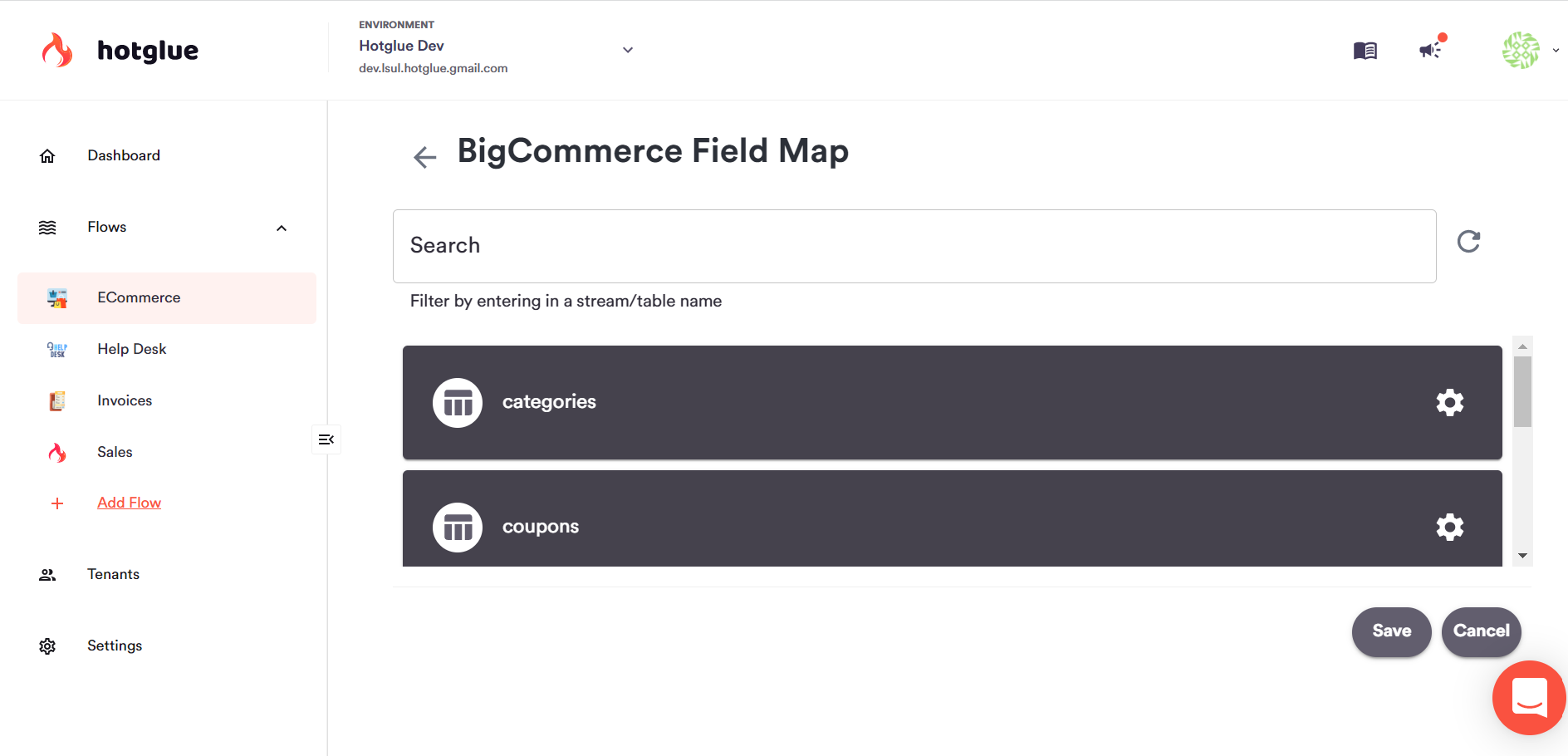The height and width of the screenshot is (756, 1568).
Task: Click dev.lsul.hotglue.gmail.com environment text
Action: [x=433, y=68]
